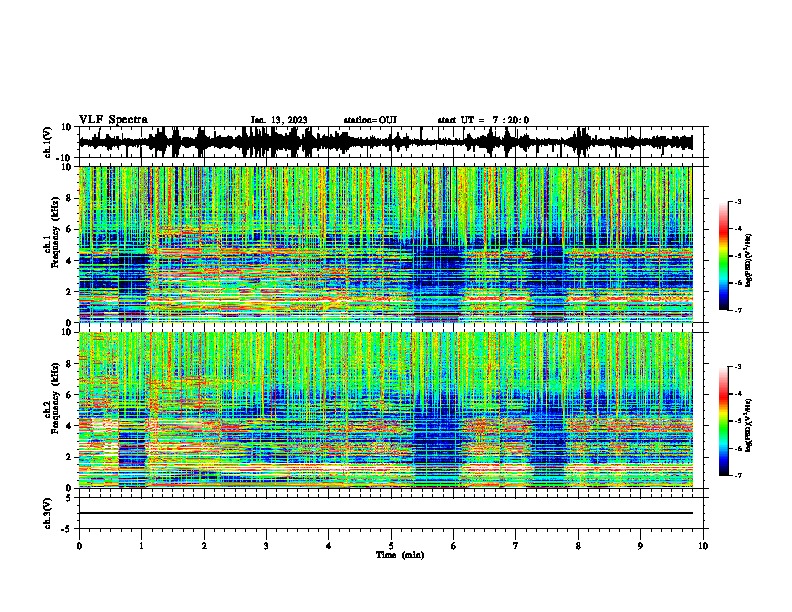The image size is (792, 612).
Task: Click time axis tick label "2"
Action: [204, 546]
